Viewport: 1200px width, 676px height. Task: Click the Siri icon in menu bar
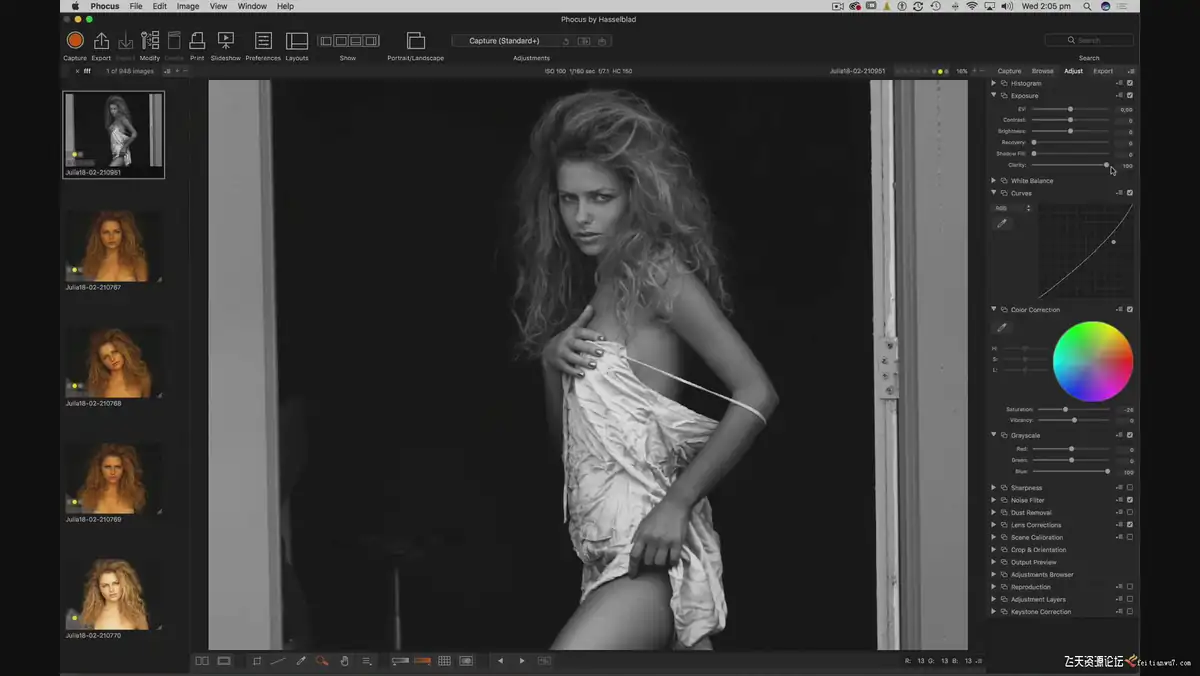tap(1105, 6)
